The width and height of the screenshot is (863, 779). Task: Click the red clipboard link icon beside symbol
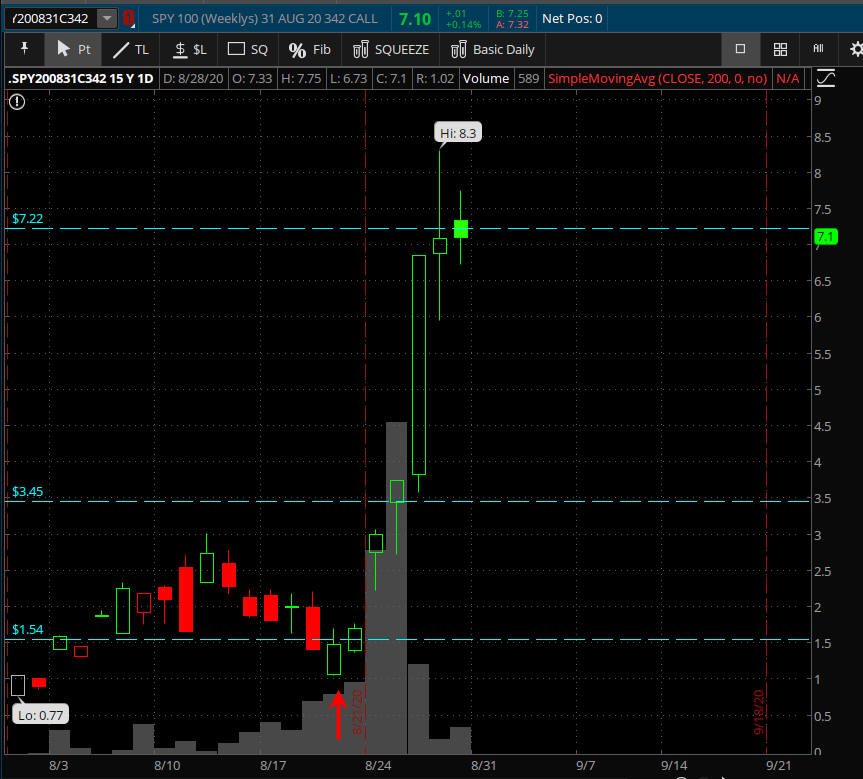(x=128, y=18)
